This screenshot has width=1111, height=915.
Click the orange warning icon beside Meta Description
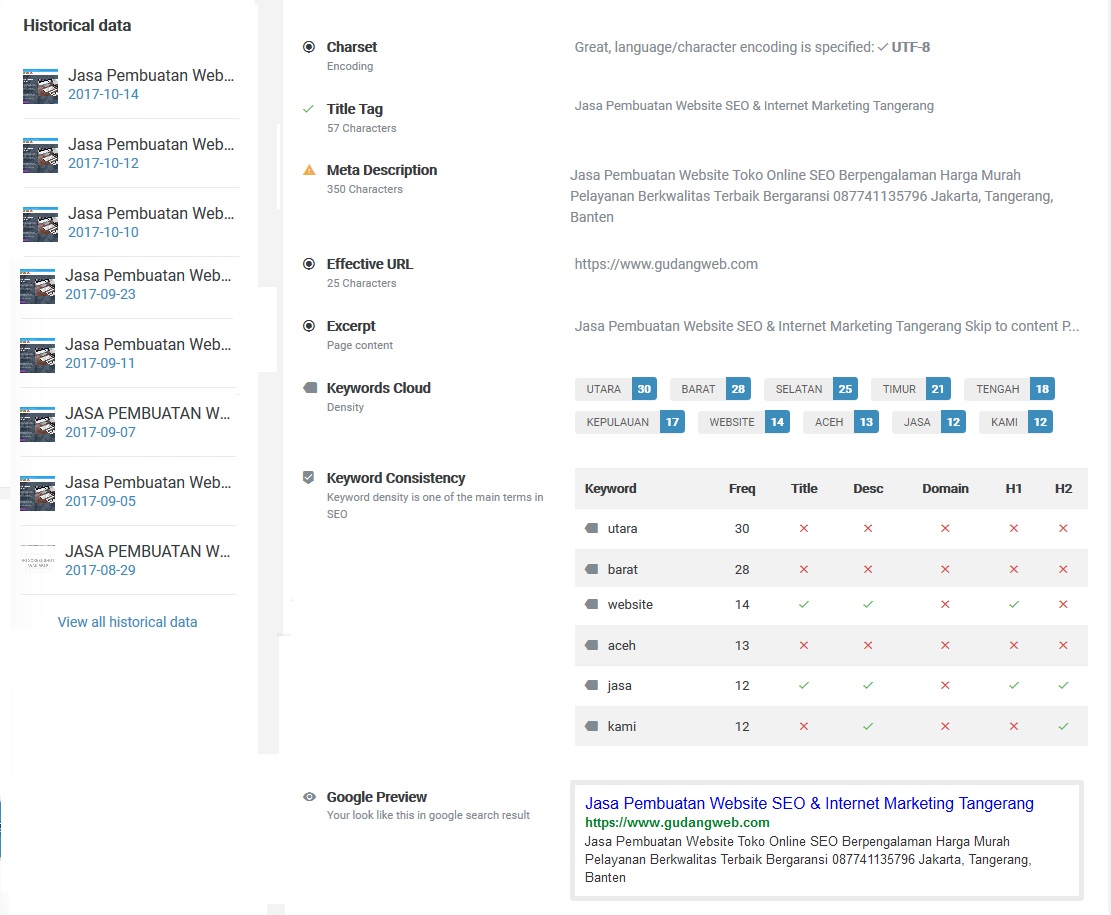[x=309, y=170]
